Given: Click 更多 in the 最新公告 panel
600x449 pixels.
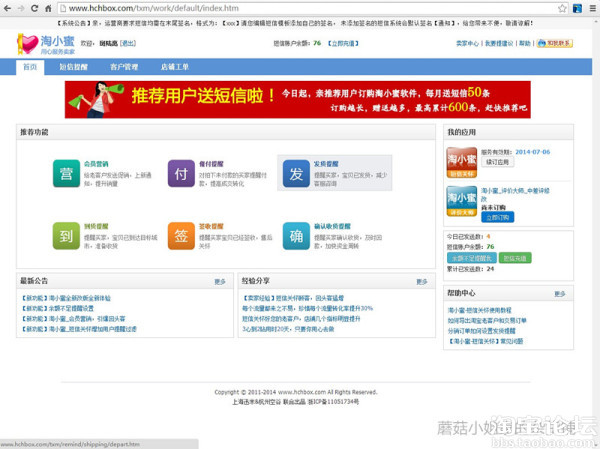Looking at the screenshot, I should pos(220,282).
